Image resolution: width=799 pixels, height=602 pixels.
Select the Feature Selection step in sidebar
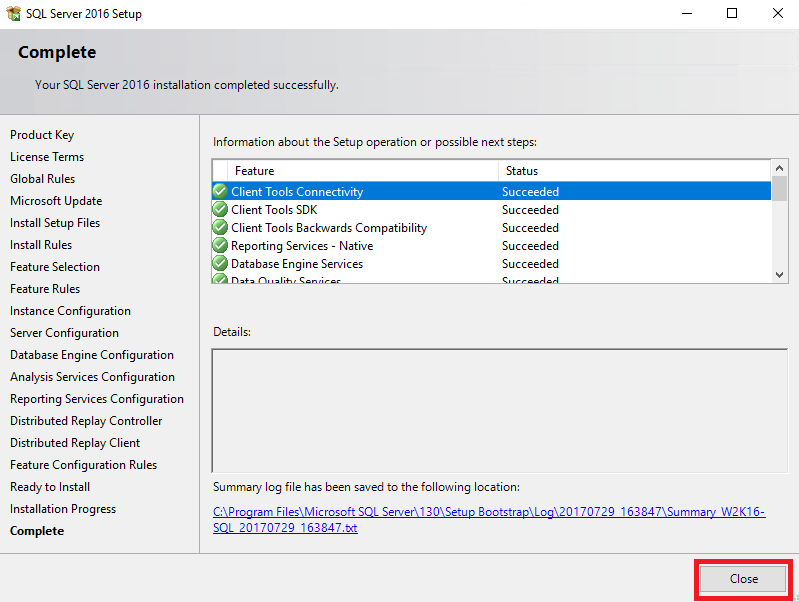[55, 267]
